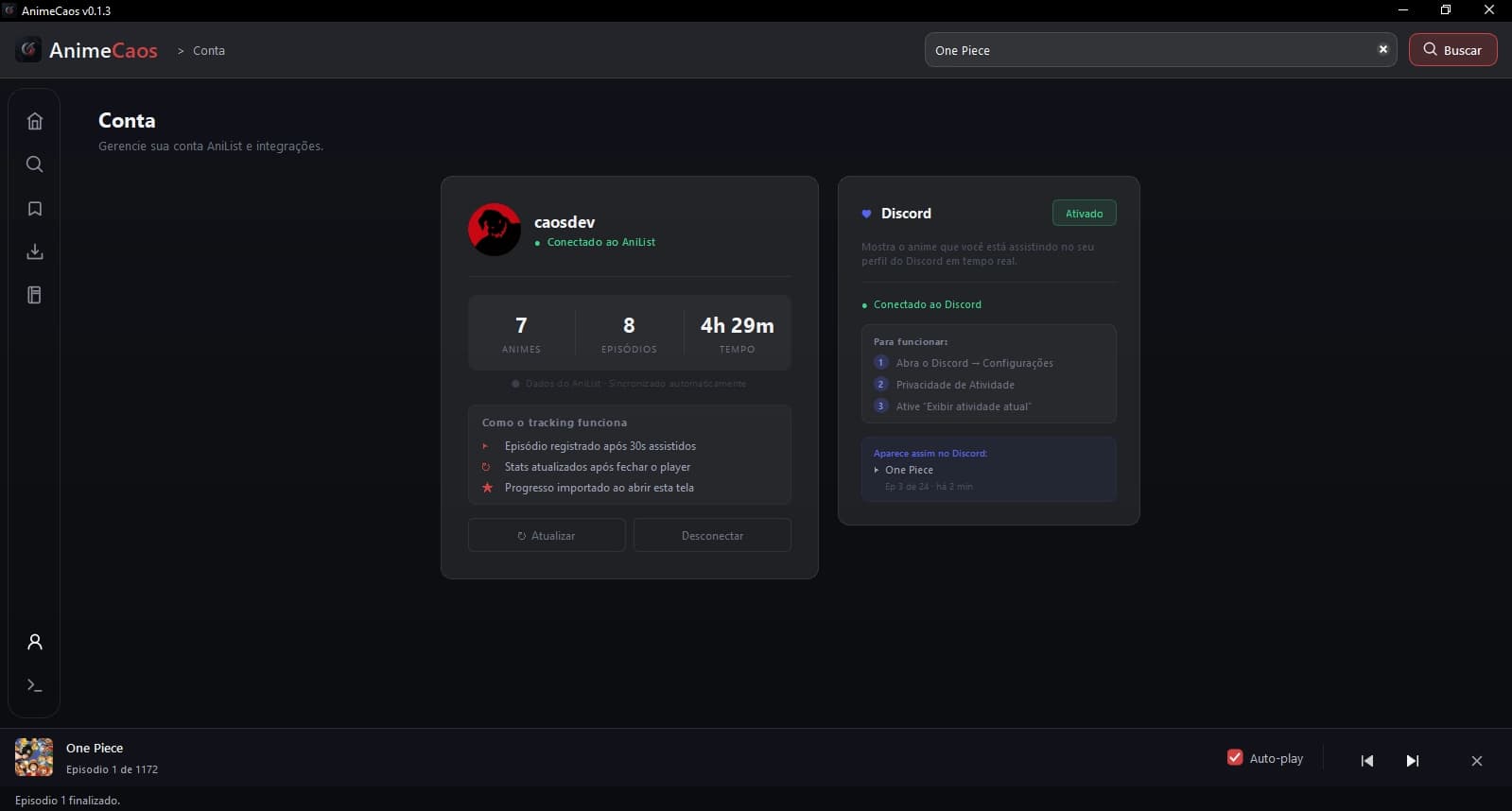Click step 2 Privacidade de Atividade

(x=945, y=385)
